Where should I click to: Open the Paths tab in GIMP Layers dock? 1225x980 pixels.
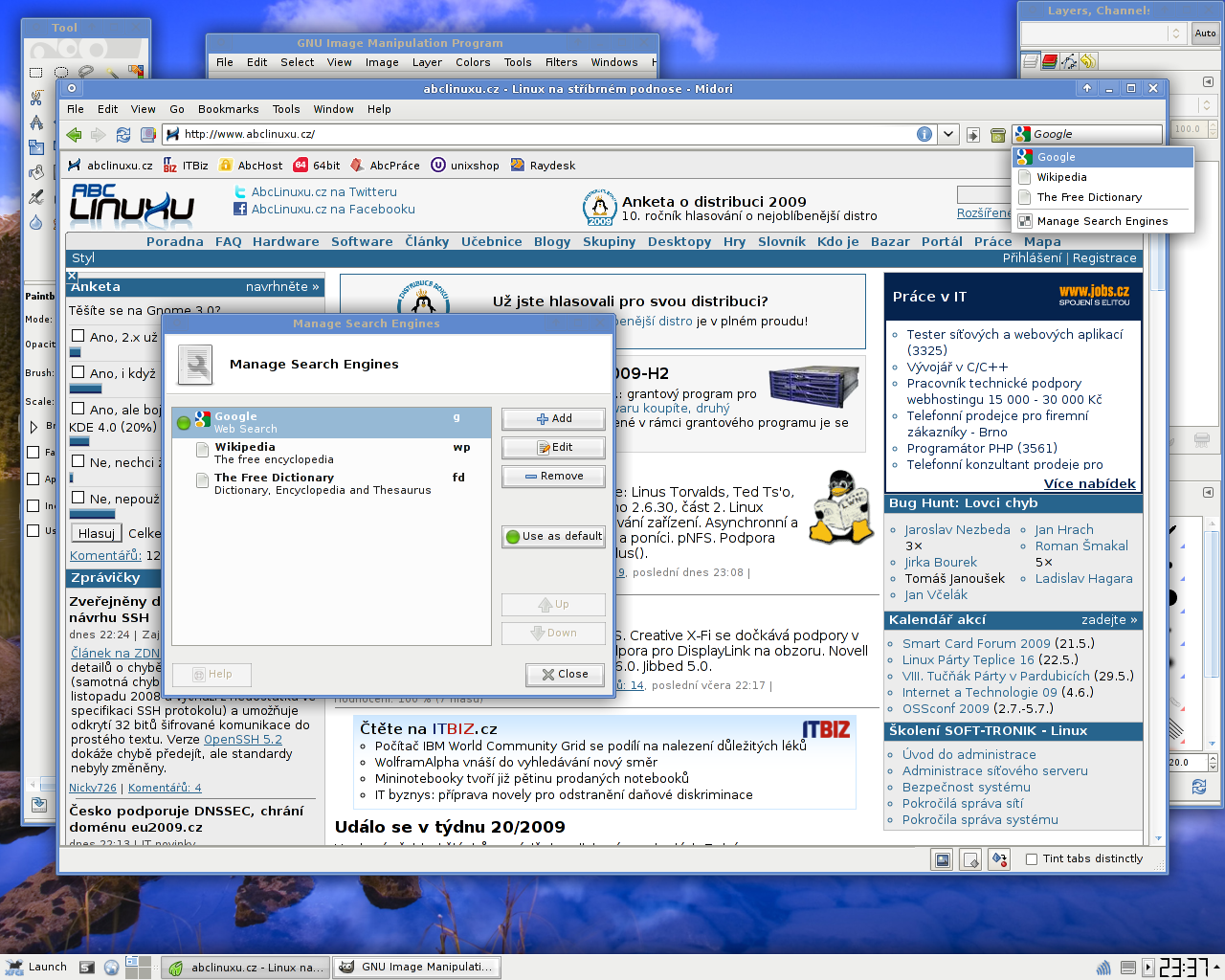[1069, 61]
